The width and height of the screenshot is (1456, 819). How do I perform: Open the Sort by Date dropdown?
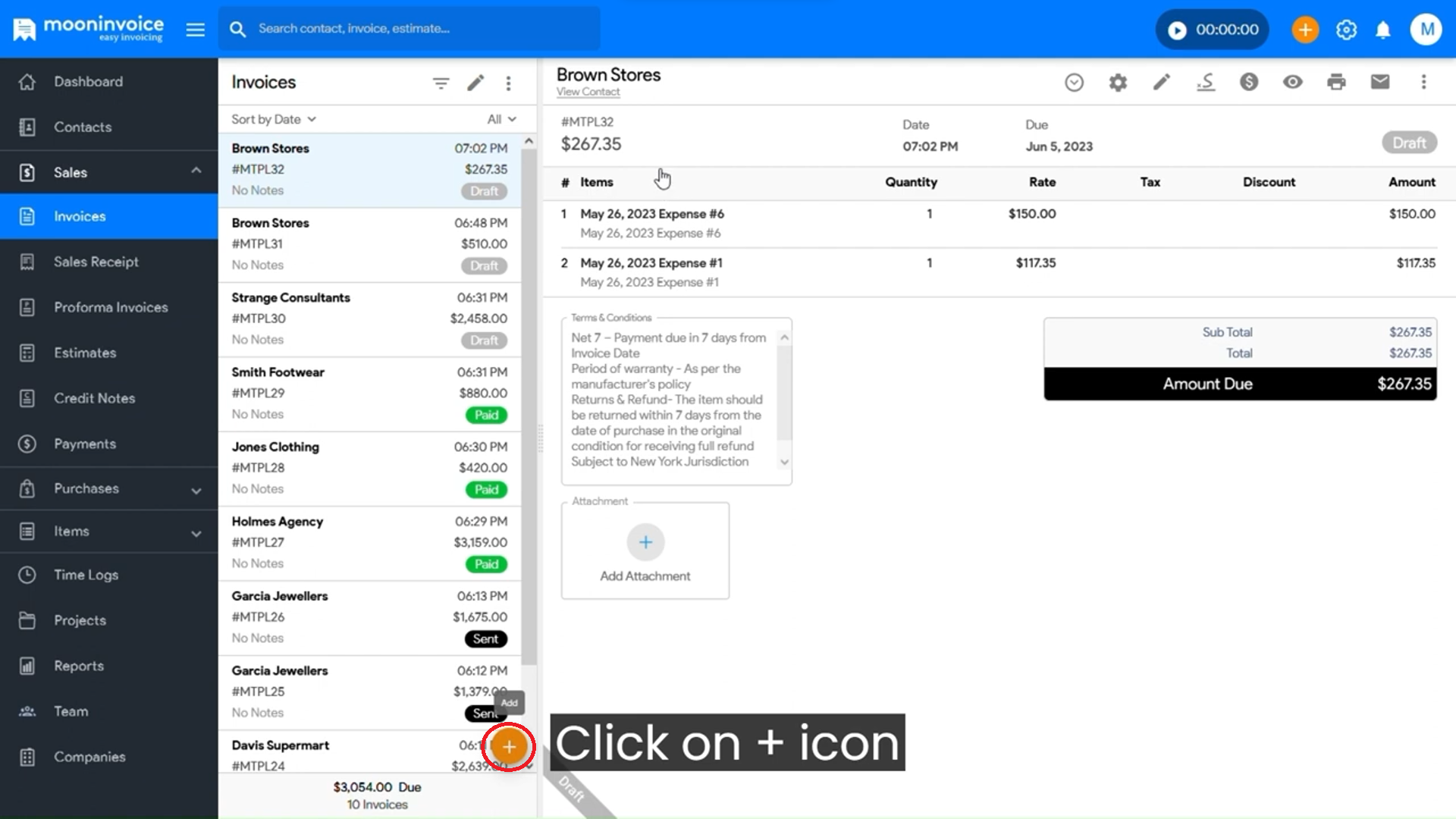[x=274, y=119]
